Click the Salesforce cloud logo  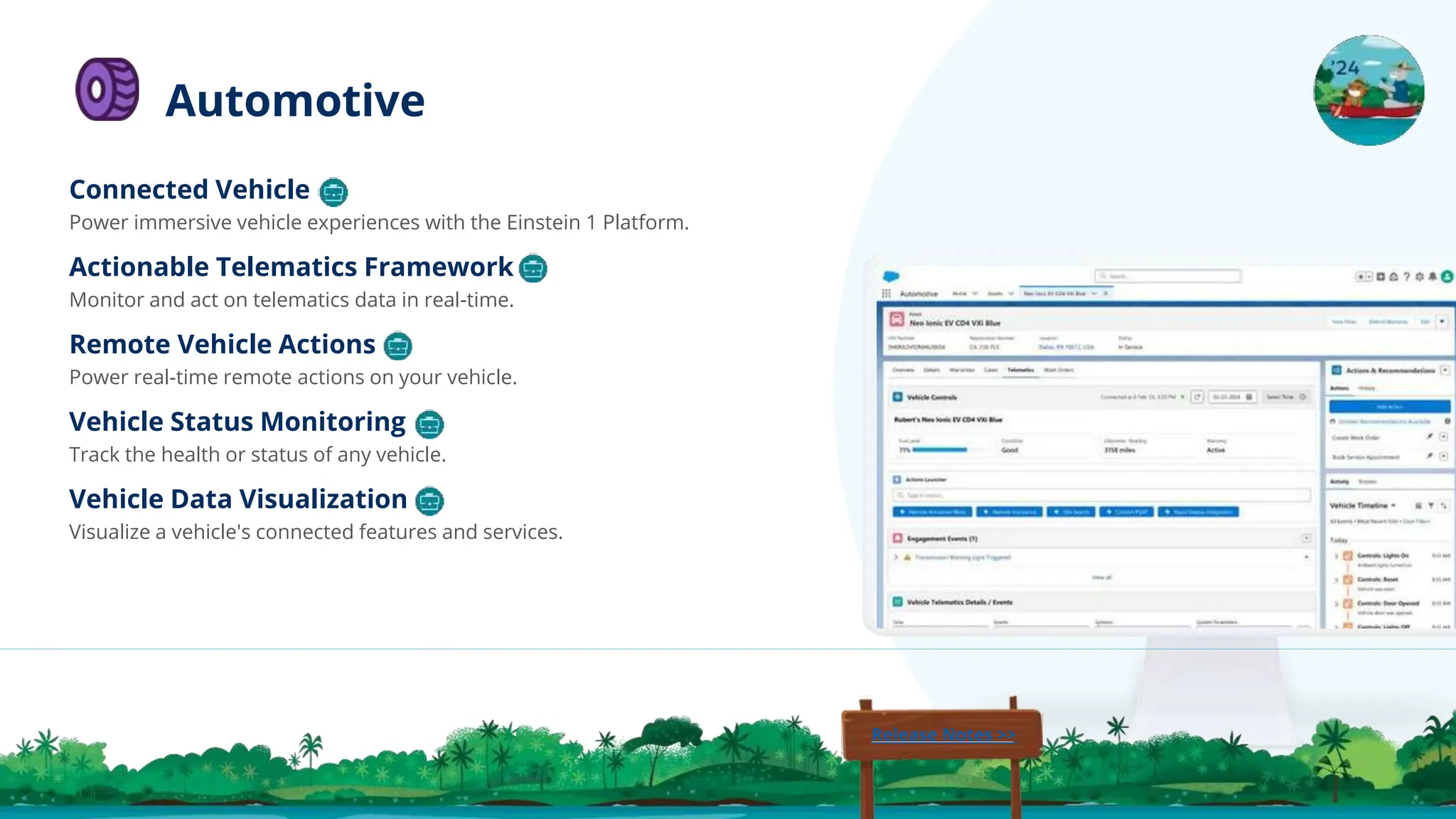(x=891, y=276)
